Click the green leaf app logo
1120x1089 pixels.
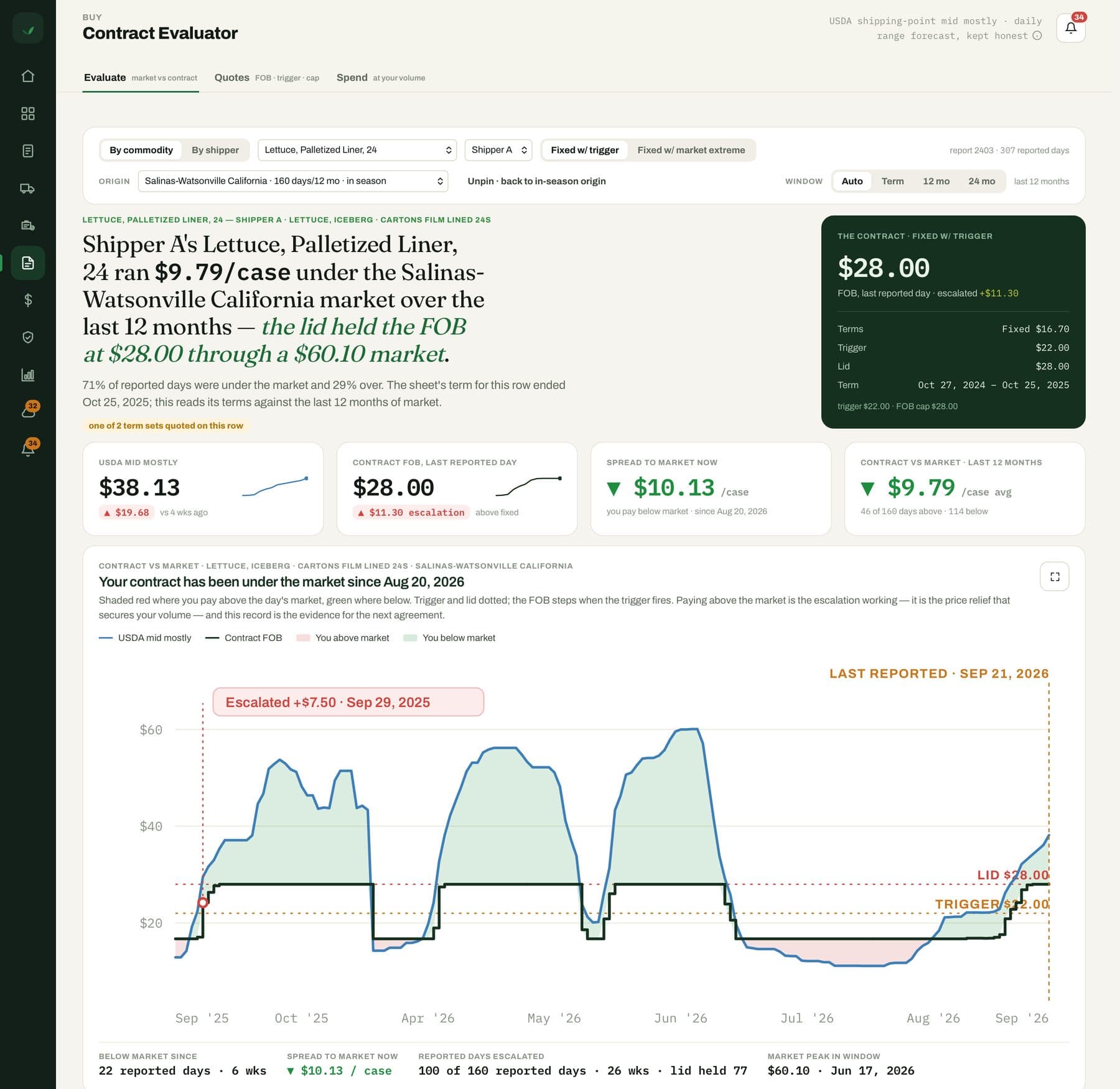click(x=28, y=29)
